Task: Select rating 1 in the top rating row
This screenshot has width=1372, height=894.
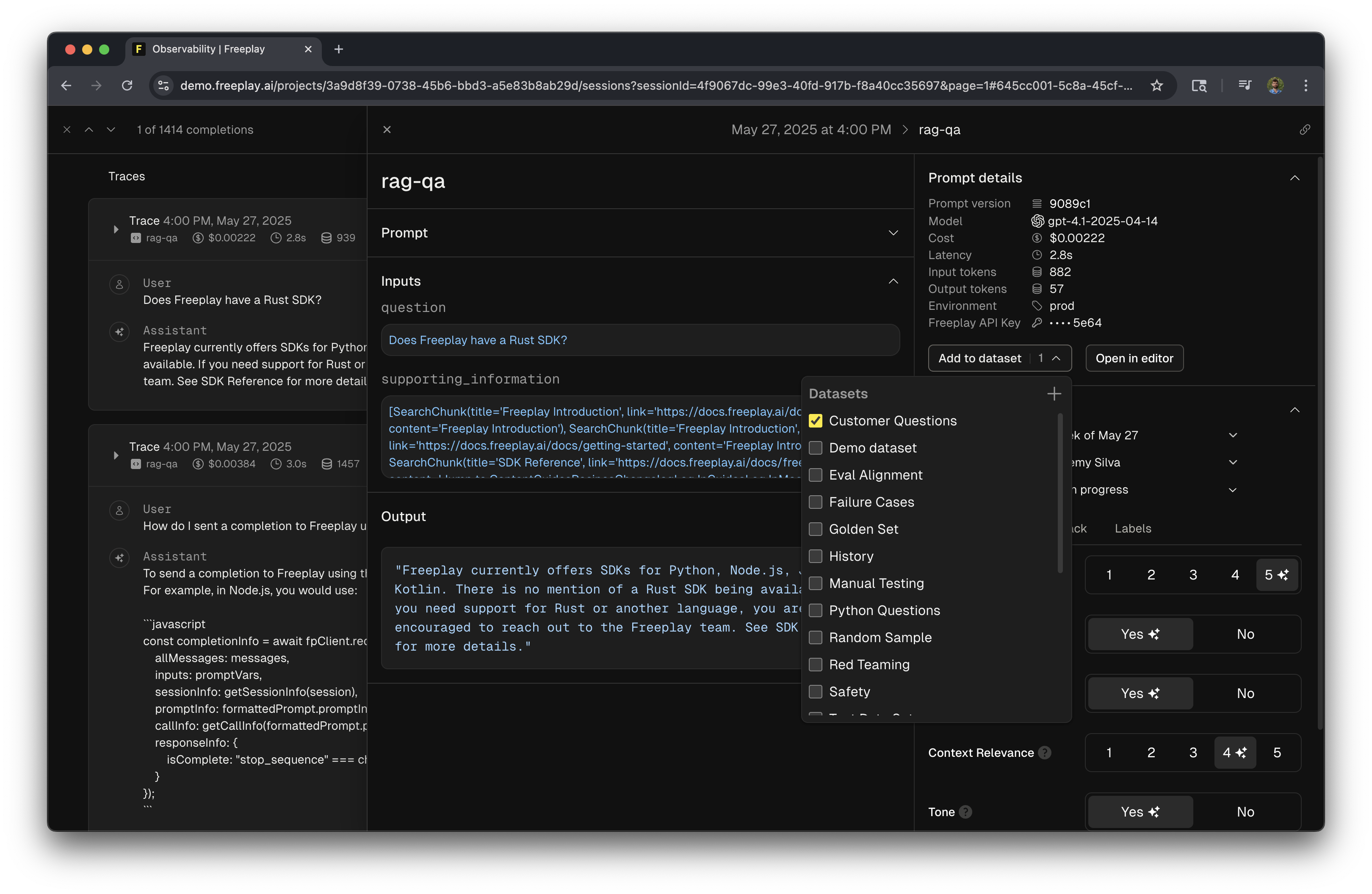Action: pyautogui.click(x=1109, y=575)
